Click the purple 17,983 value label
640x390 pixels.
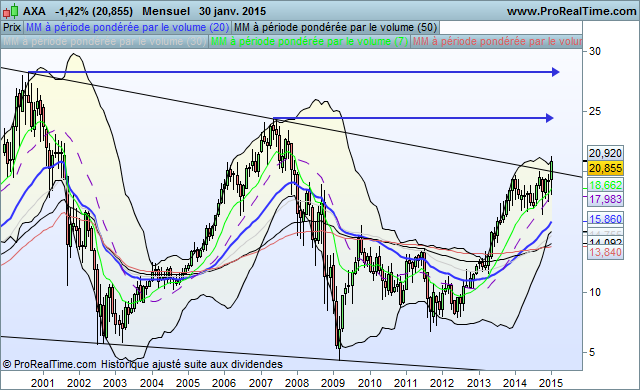[x=605, y=199]
